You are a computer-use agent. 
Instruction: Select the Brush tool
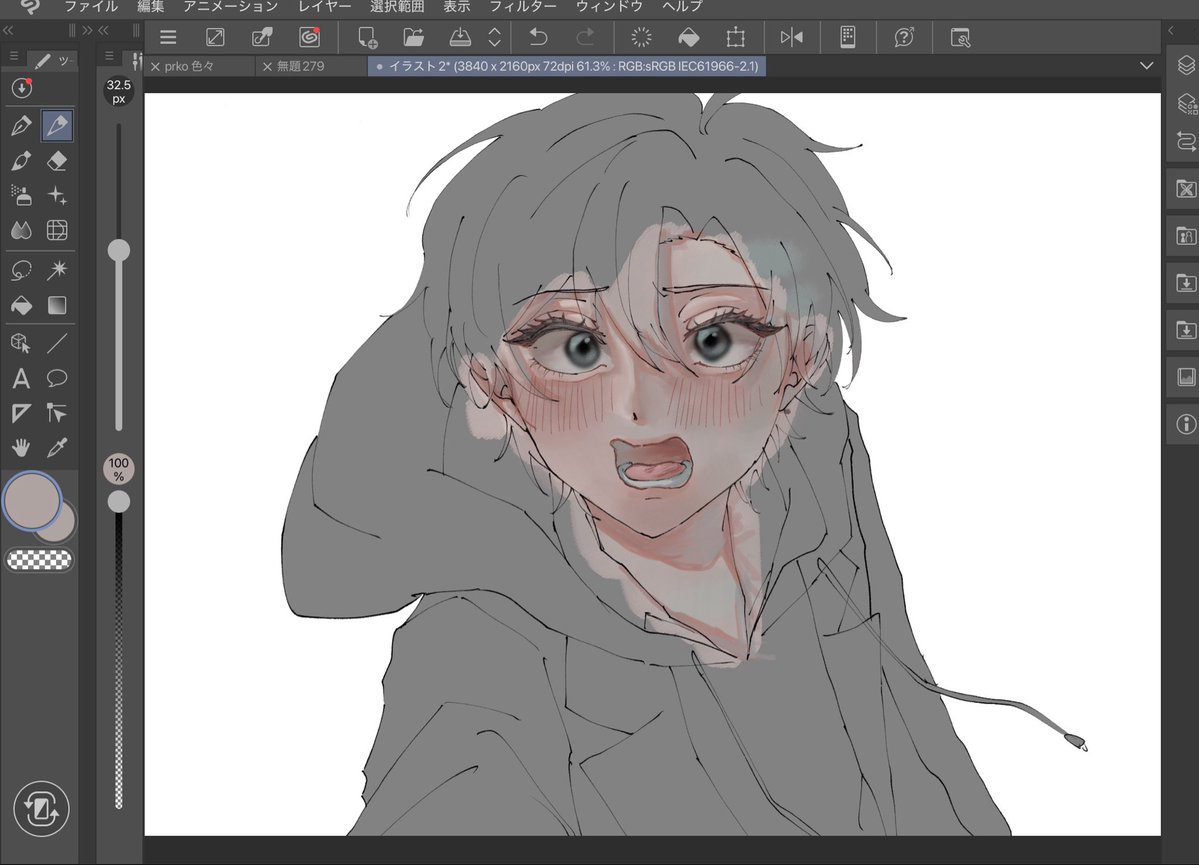[x=21, y=161]
